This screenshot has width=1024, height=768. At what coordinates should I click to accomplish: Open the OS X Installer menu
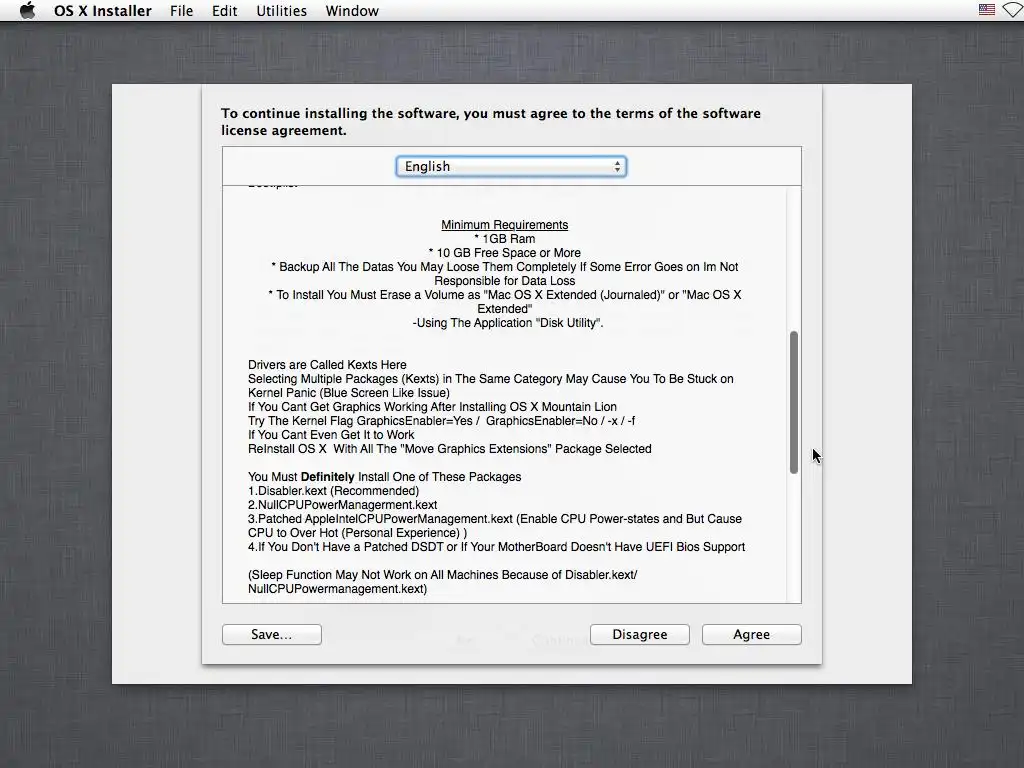[103, 10]
